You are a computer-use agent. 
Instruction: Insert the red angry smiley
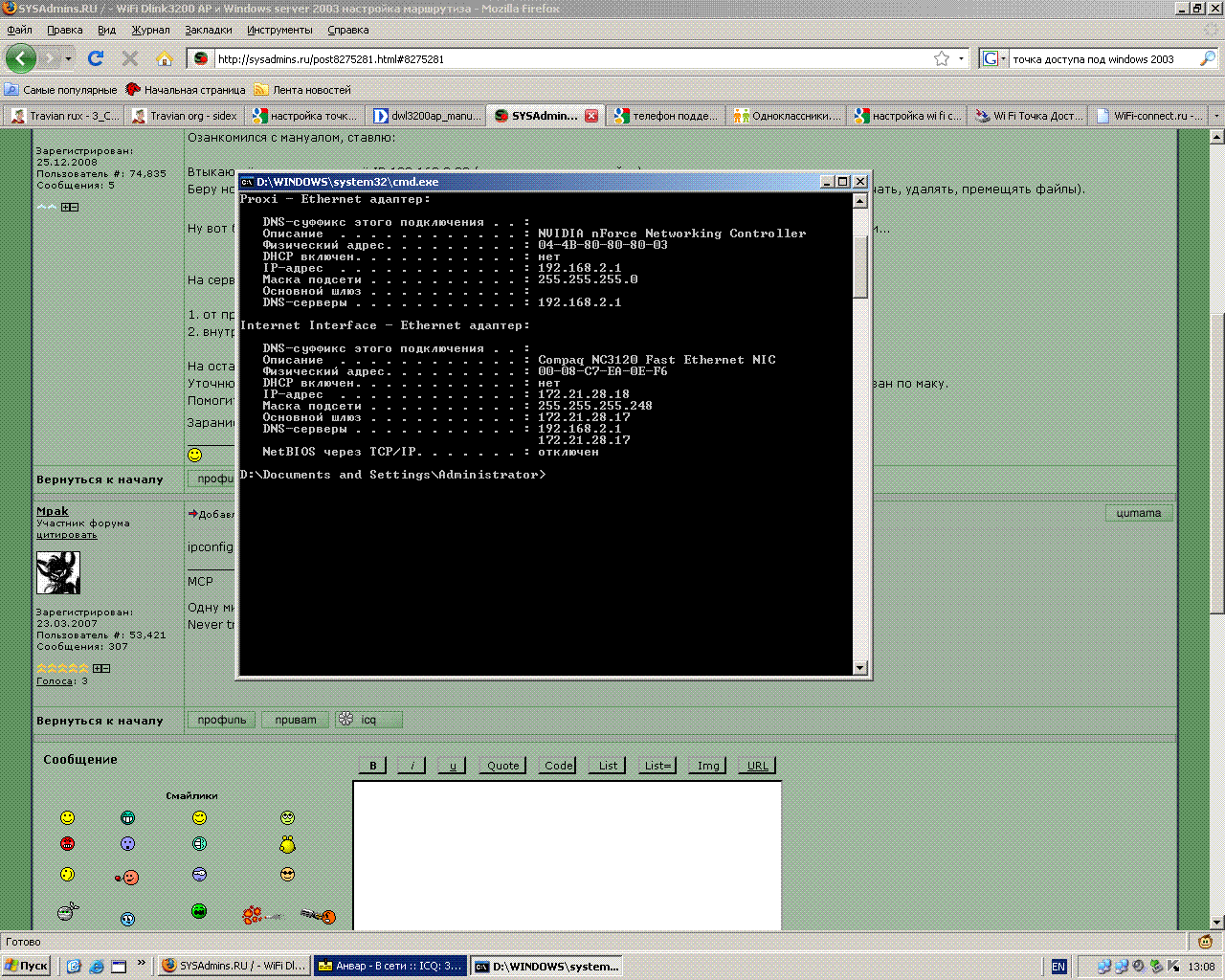pyautogui.click(x=67, y=843)
